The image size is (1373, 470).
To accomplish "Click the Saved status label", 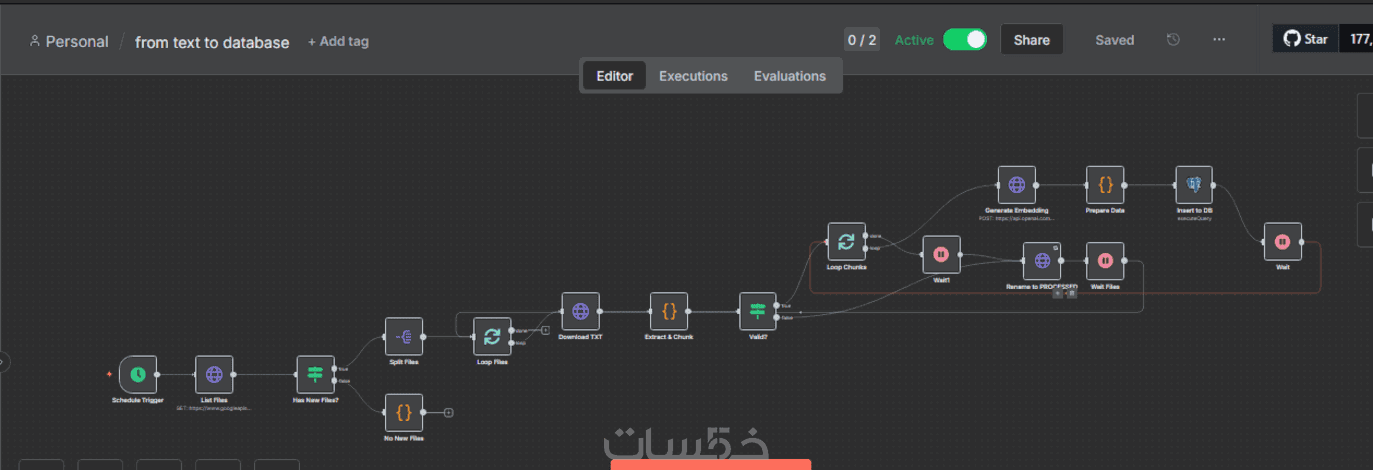I will click(1115, 40).
